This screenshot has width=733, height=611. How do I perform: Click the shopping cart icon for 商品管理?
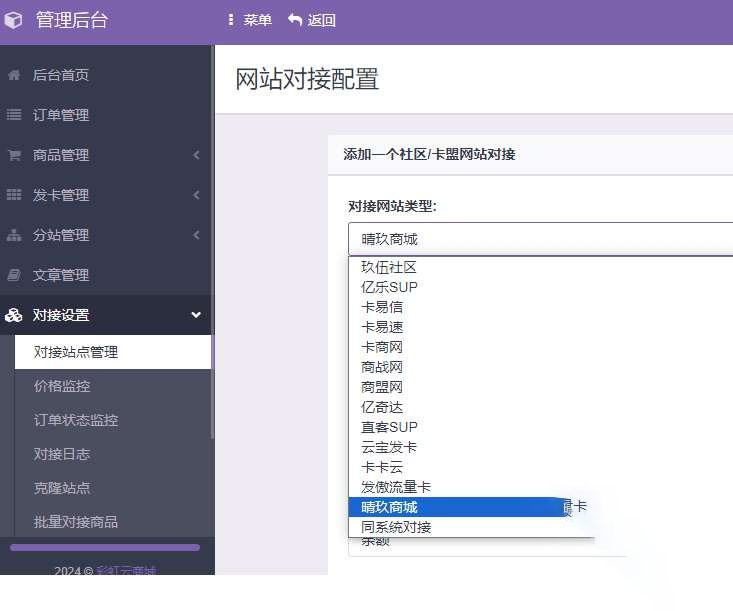14,155
